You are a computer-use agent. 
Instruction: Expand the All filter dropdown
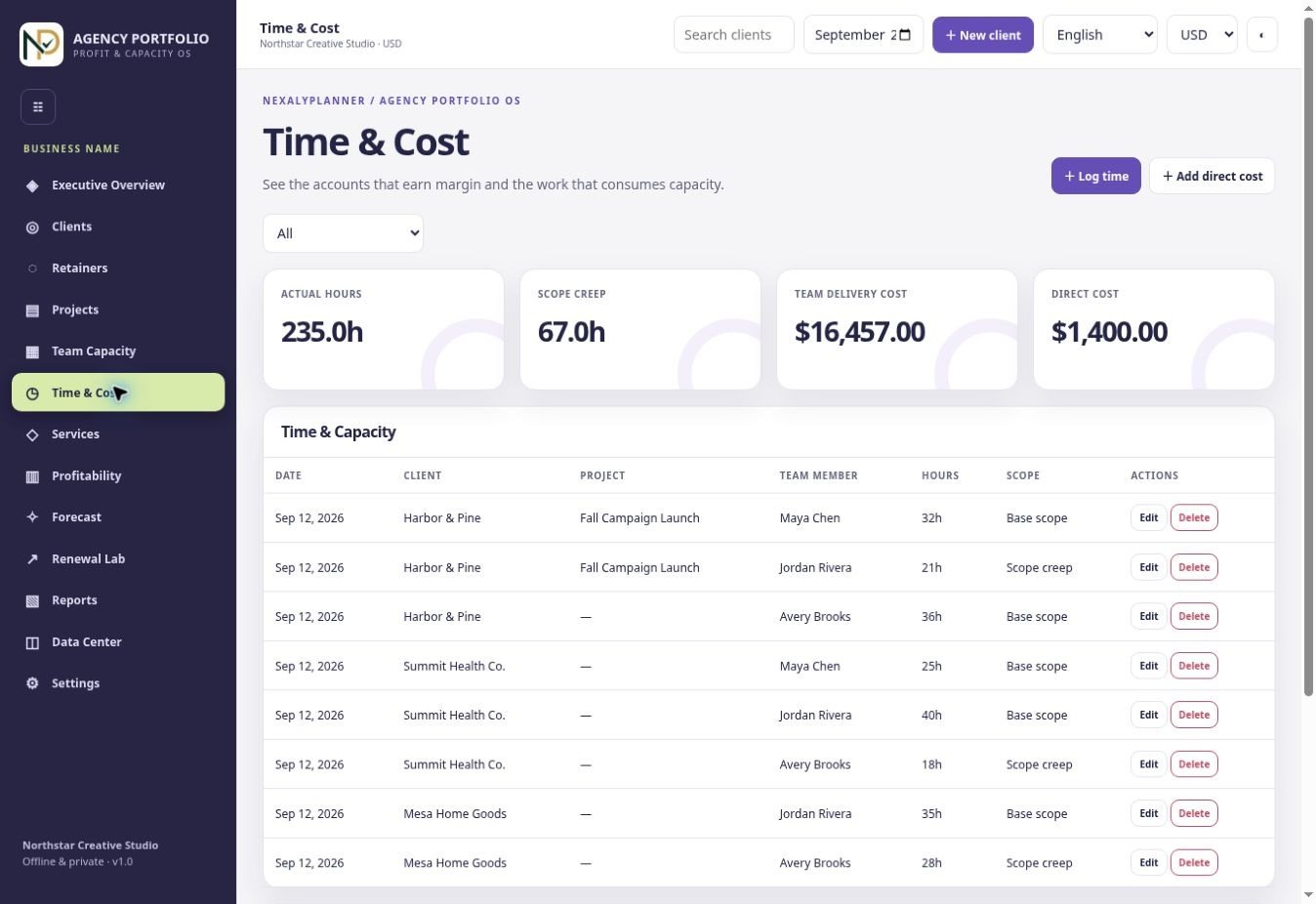pos(343,233)
